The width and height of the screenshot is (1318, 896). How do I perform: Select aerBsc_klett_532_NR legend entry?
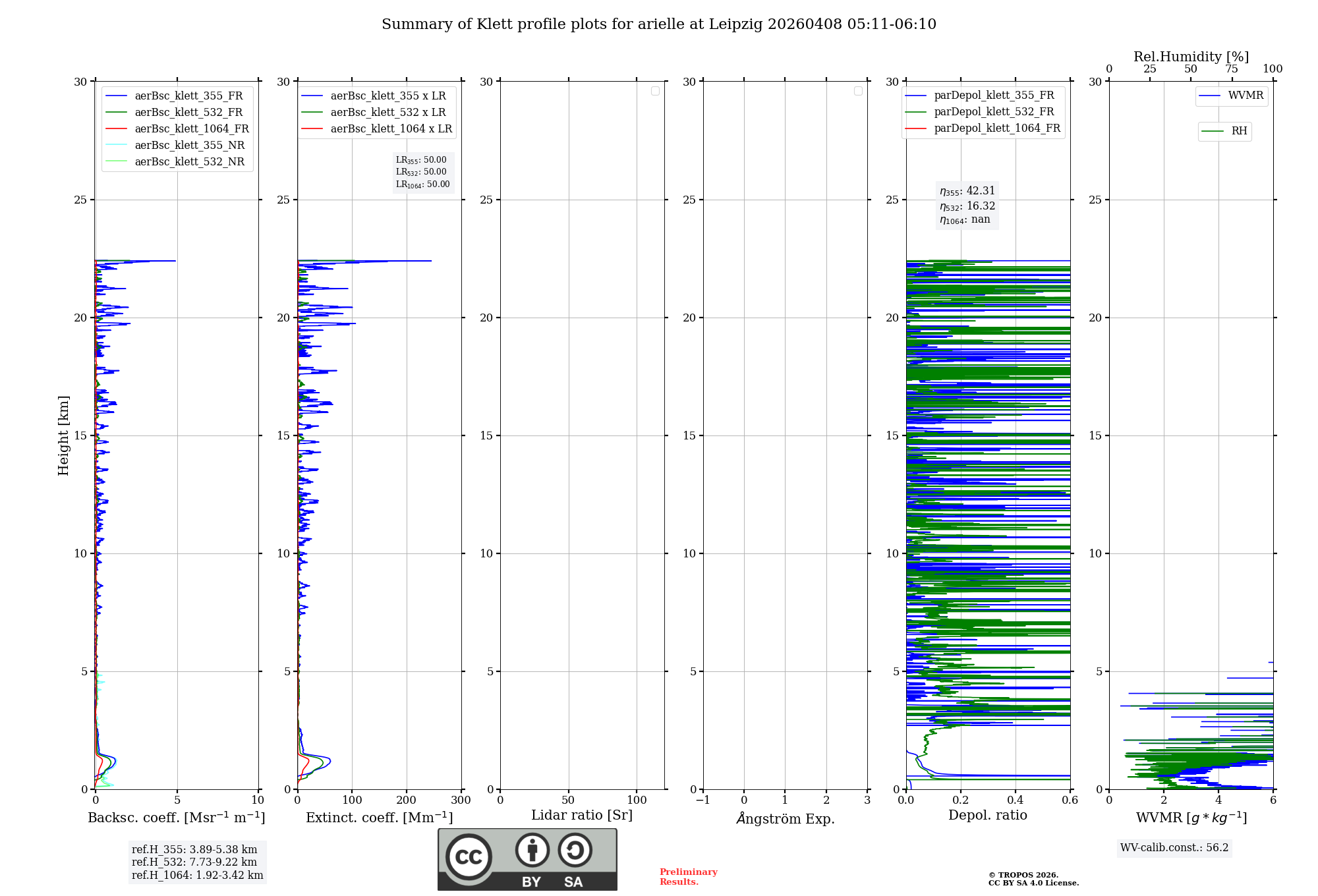[x=189, y=162]
